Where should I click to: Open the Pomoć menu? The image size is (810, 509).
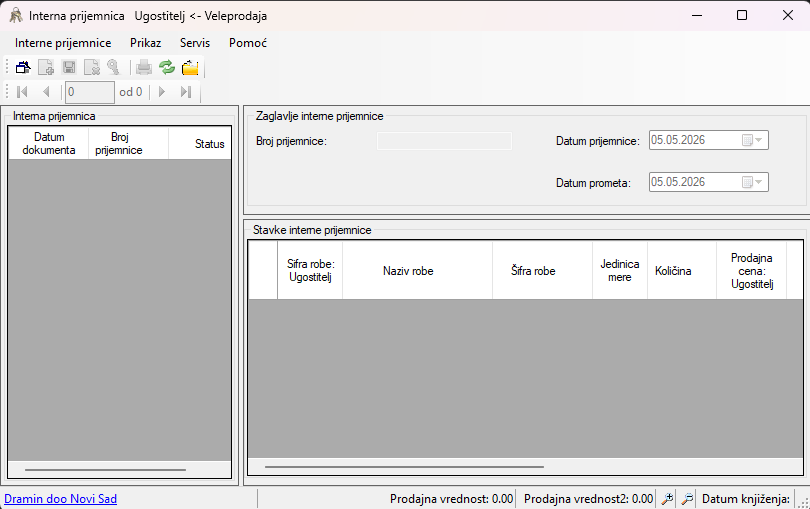[x=248, y=43]
